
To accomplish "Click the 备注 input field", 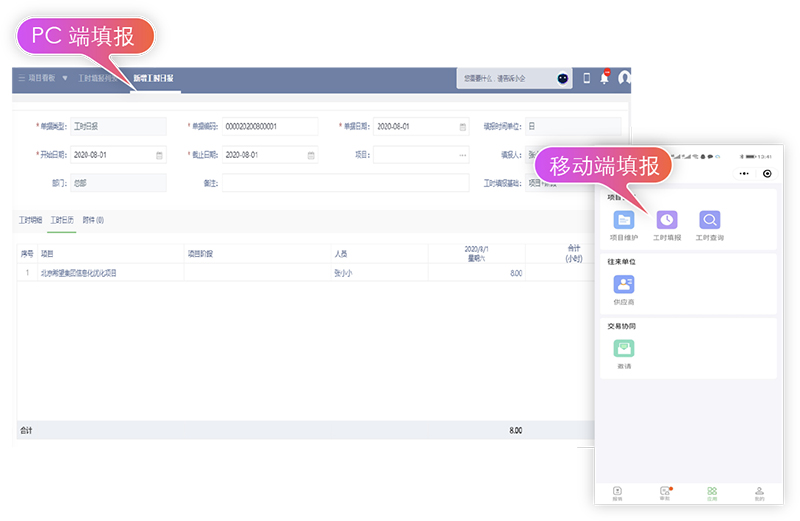I will pos(345,183).
